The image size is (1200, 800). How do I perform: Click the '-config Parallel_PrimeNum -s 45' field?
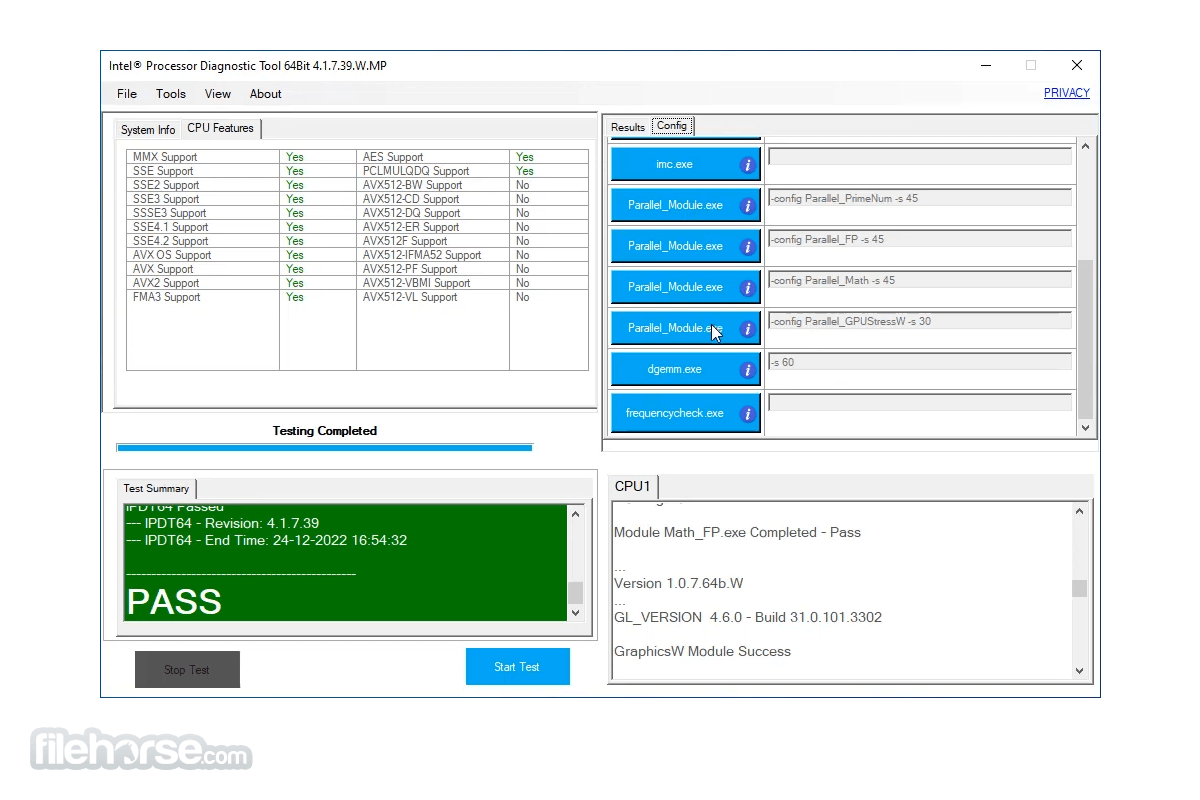[x=920, y=198]
